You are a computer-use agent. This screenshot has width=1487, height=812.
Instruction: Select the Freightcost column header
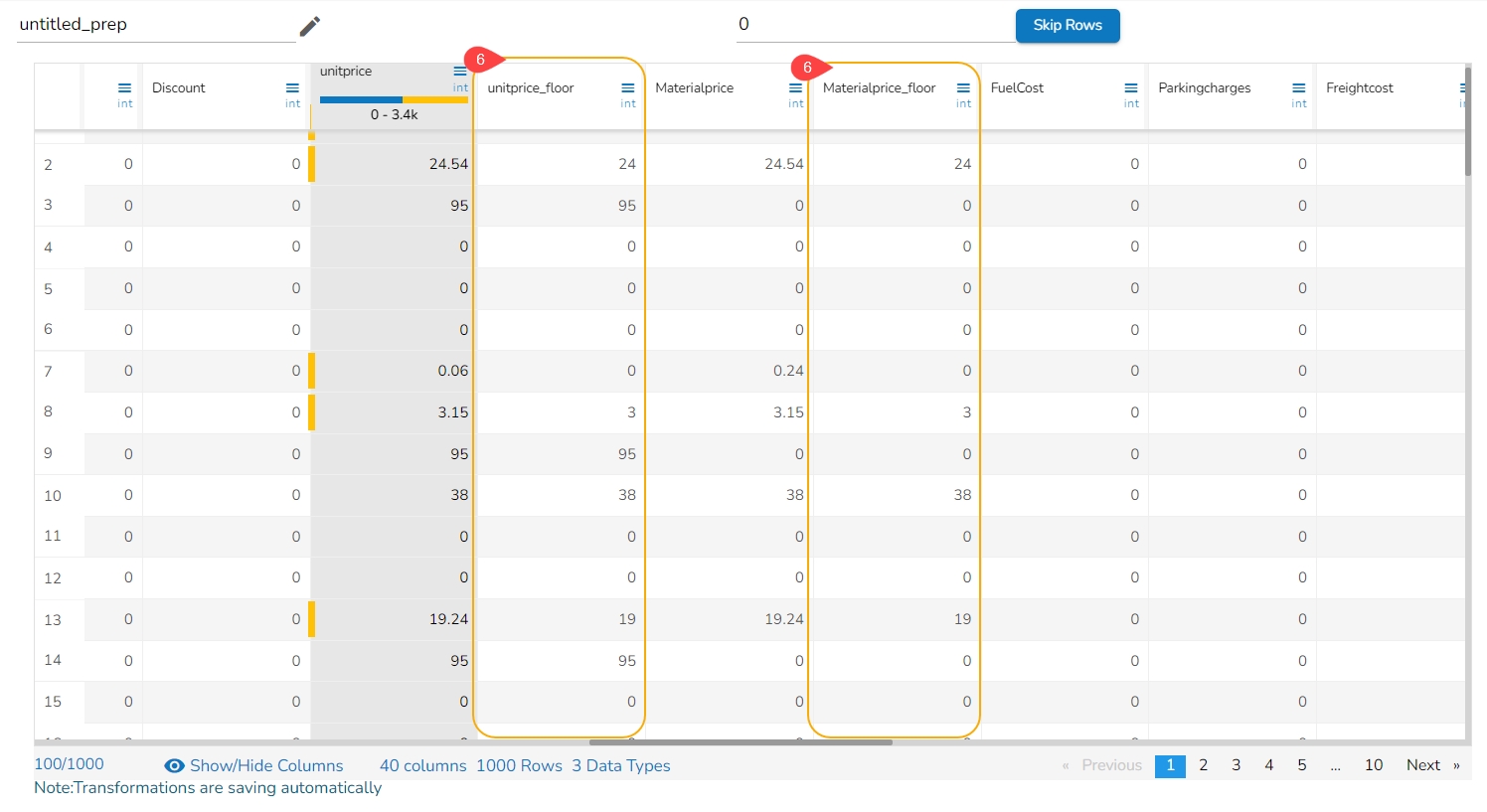[1360, 87]
